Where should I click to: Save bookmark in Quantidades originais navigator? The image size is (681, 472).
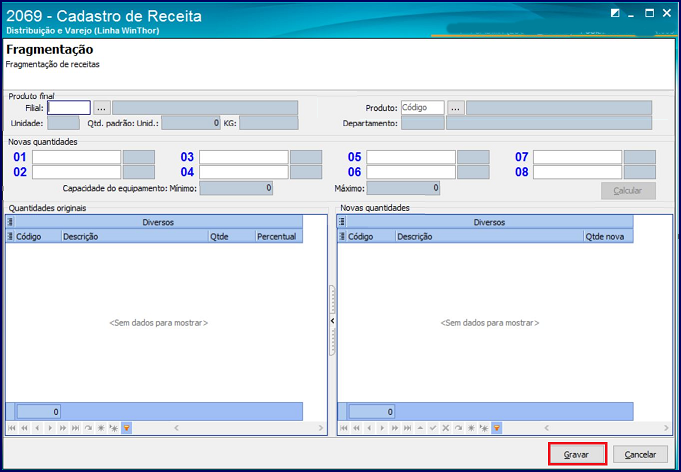[101, 428]
